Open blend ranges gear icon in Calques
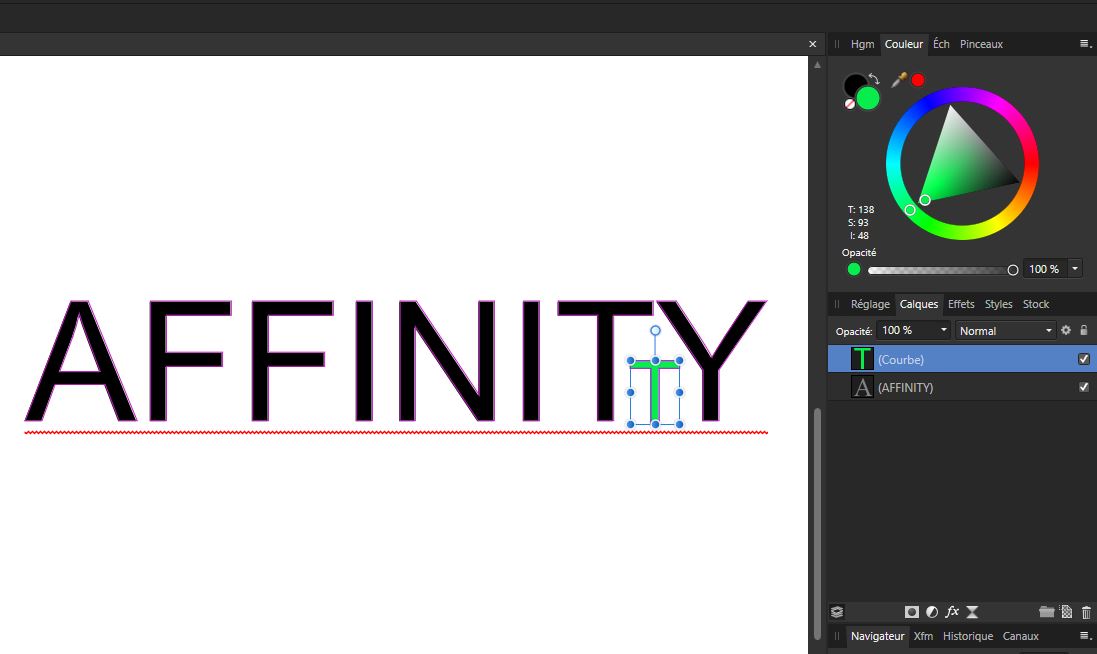1097x654 pixels. click(1066, 330)
